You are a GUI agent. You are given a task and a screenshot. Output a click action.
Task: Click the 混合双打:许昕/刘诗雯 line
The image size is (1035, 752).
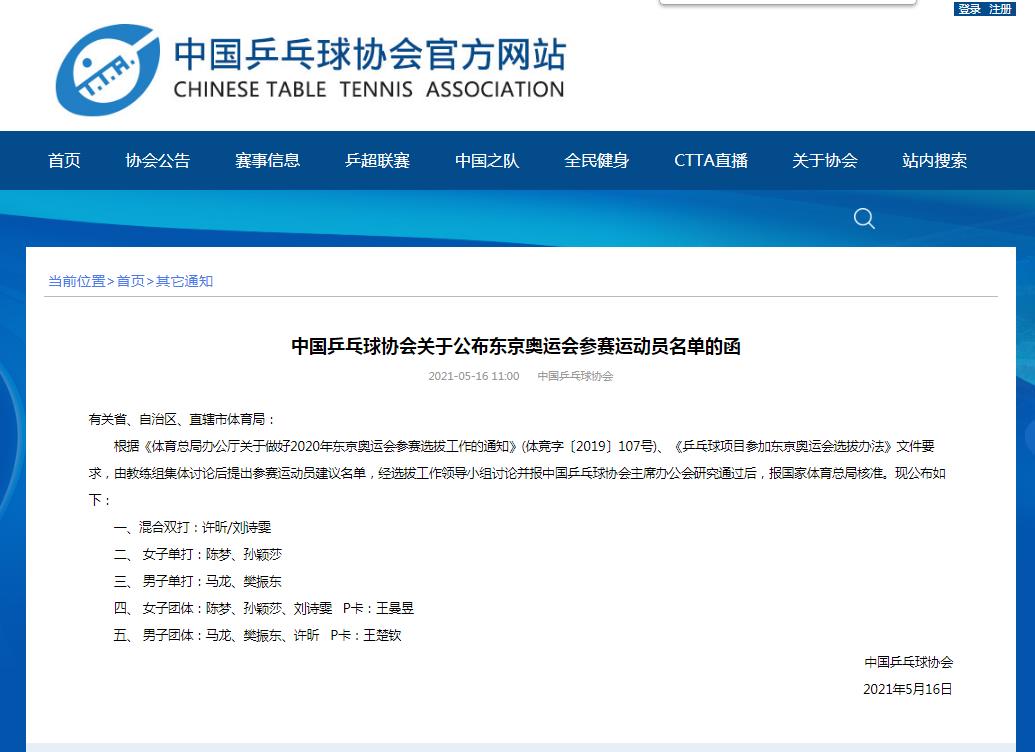[192, 528]
